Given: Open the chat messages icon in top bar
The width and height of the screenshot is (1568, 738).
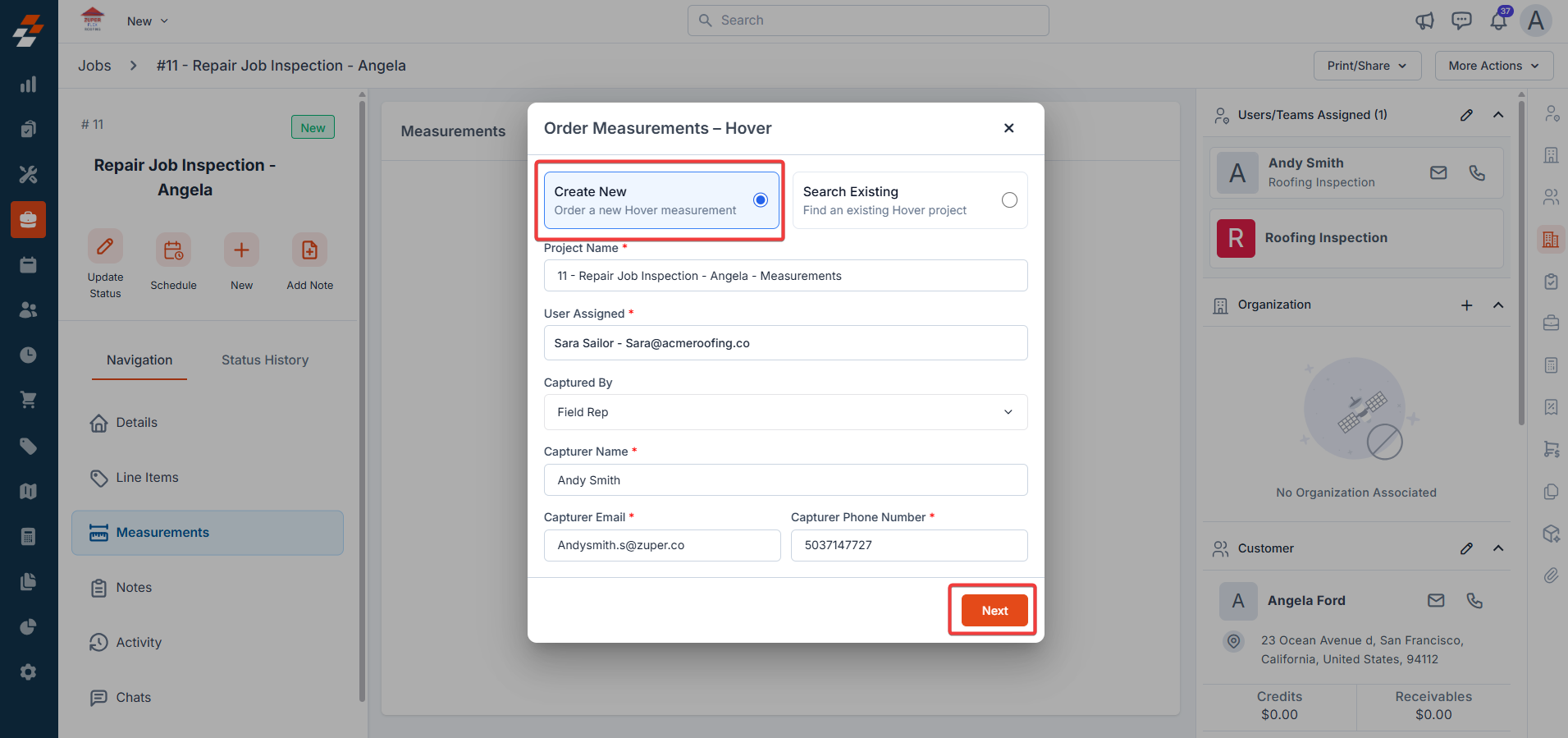Looking at the screenshot, I should (1461, 21).
